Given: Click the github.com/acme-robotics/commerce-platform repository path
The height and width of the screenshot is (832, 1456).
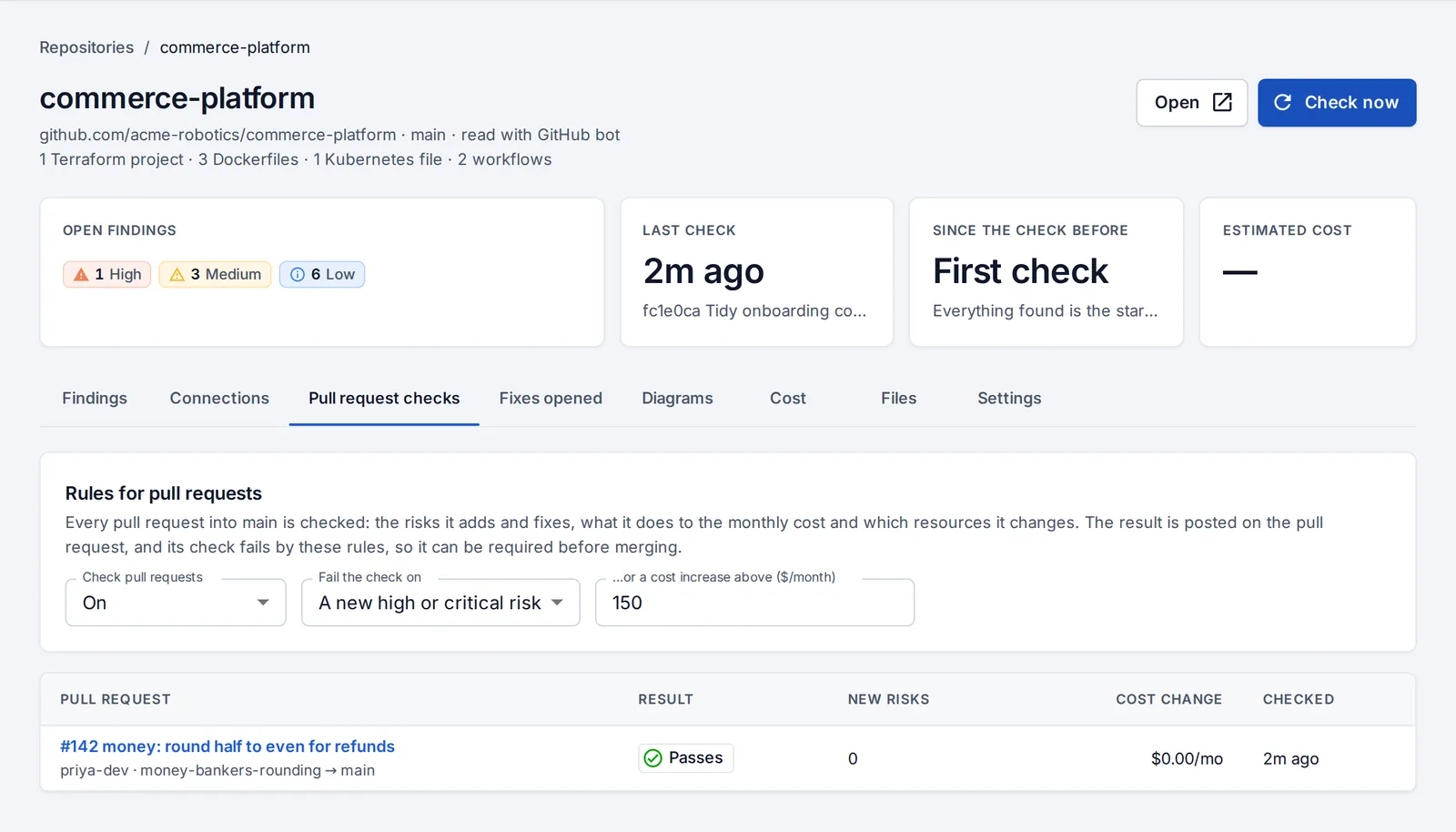Looking at the screenshot, I should point(217,135).
